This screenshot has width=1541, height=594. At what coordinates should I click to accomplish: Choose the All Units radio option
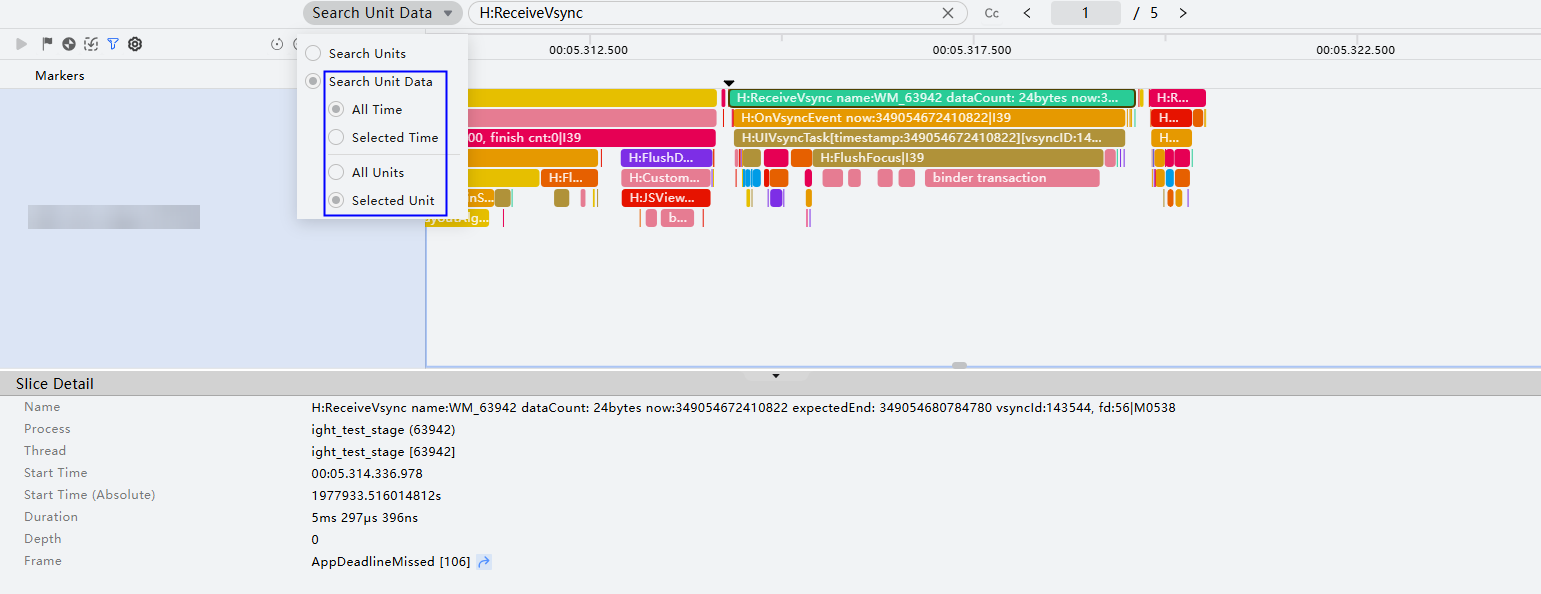click(336, 172)
